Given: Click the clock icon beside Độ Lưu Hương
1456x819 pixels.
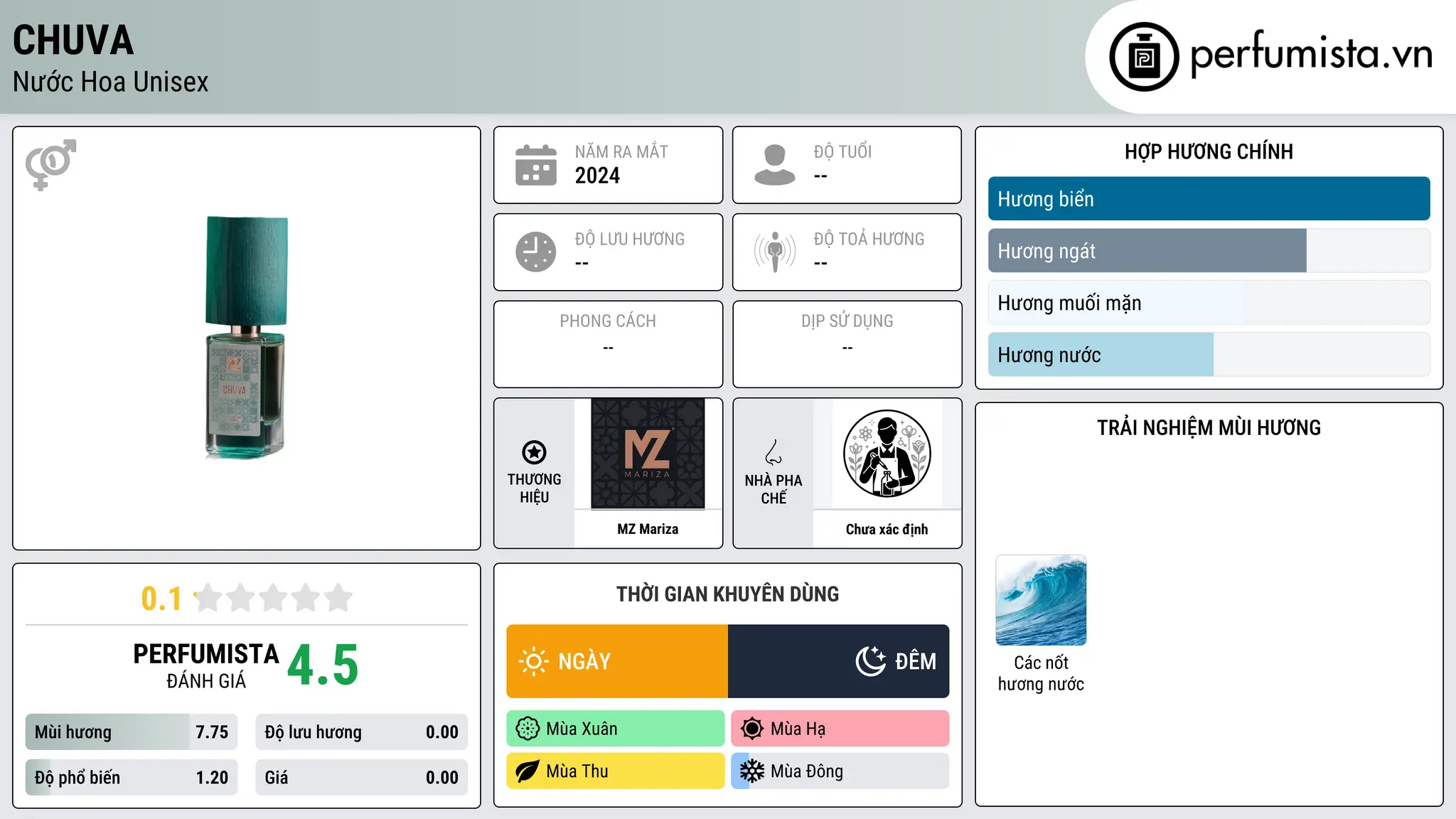Looking at the screenshot, I should [536, 252].
